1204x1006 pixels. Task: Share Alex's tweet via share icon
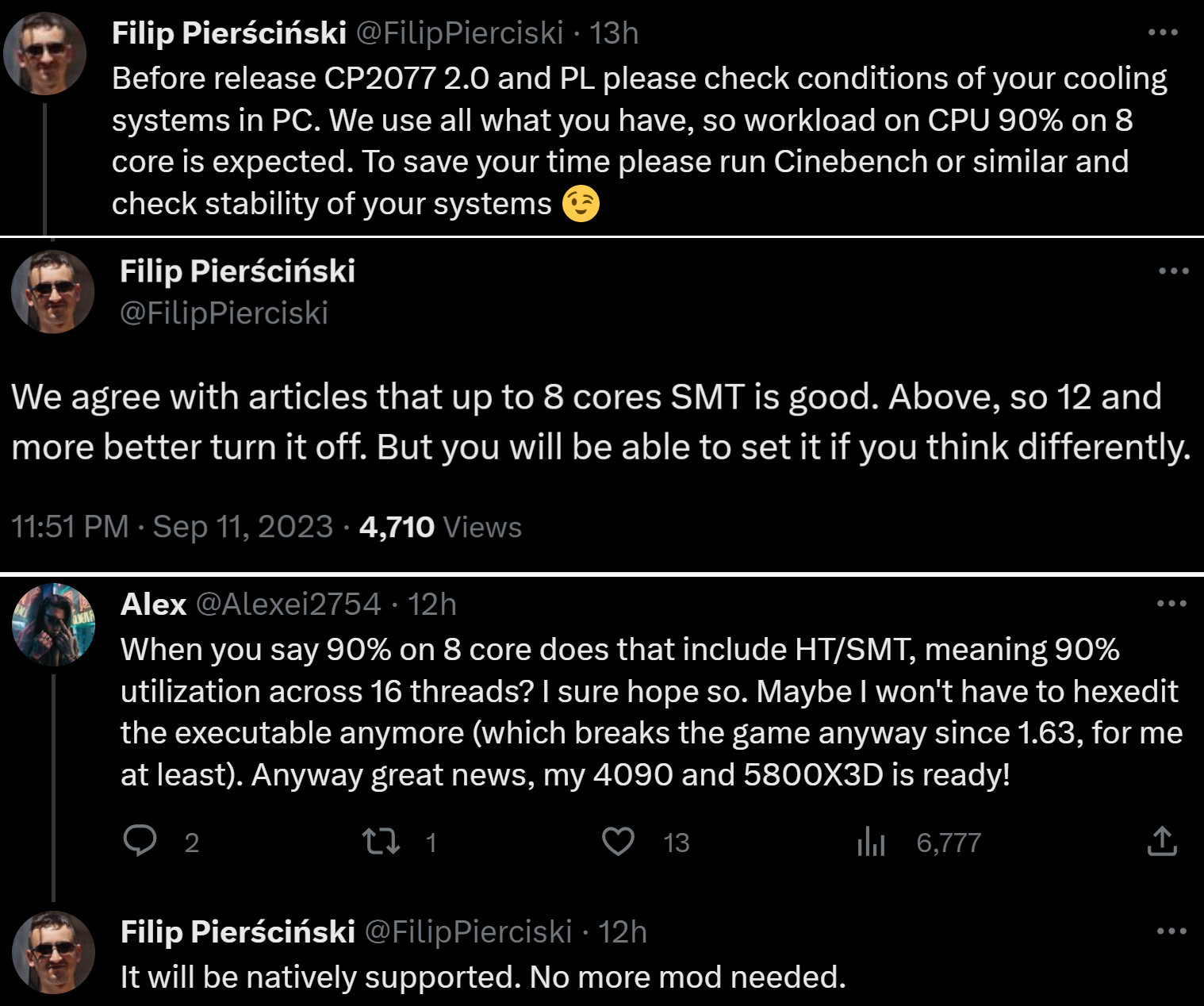(x=1161, y=841)
